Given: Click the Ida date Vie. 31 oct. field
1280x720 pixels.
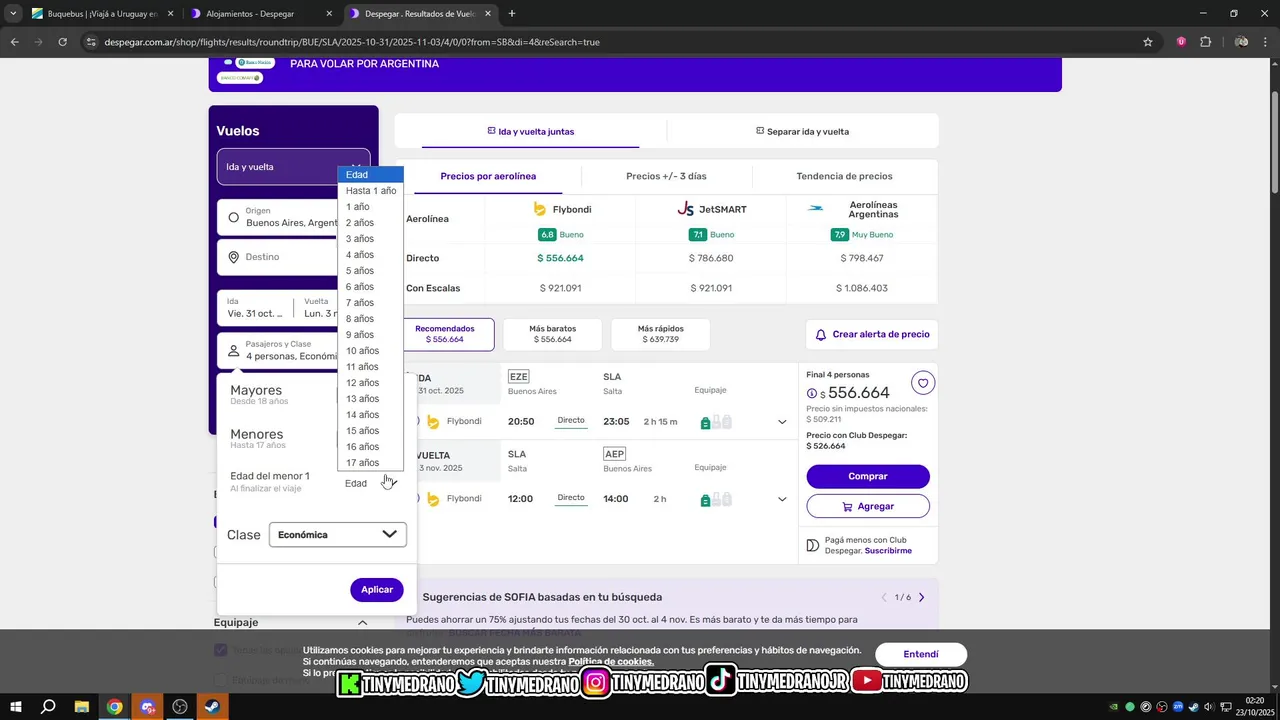Looking at the screenshot, I should 256,307.
